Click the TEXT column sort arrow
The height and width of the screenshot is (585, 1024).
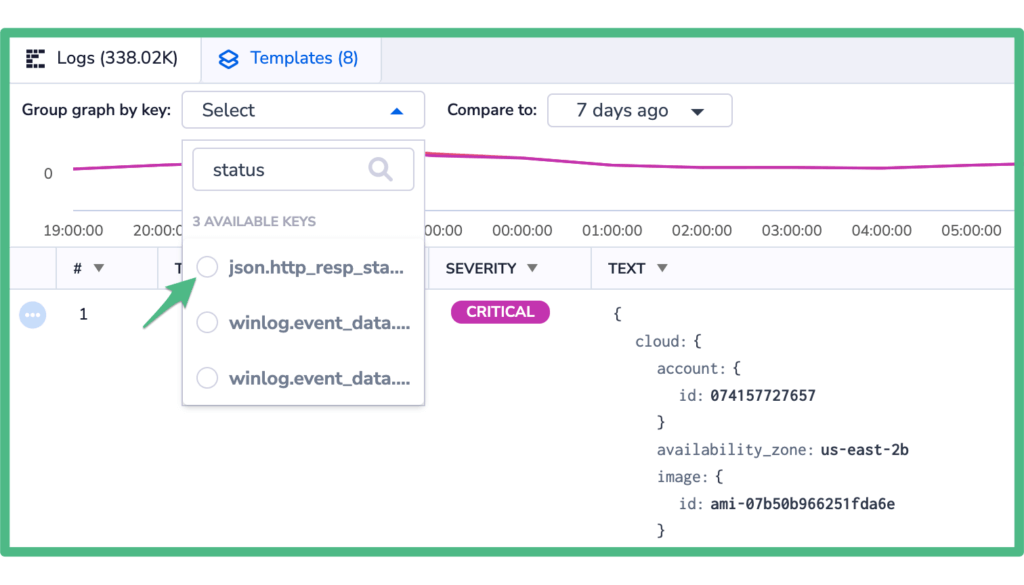(x=662, y=268)
